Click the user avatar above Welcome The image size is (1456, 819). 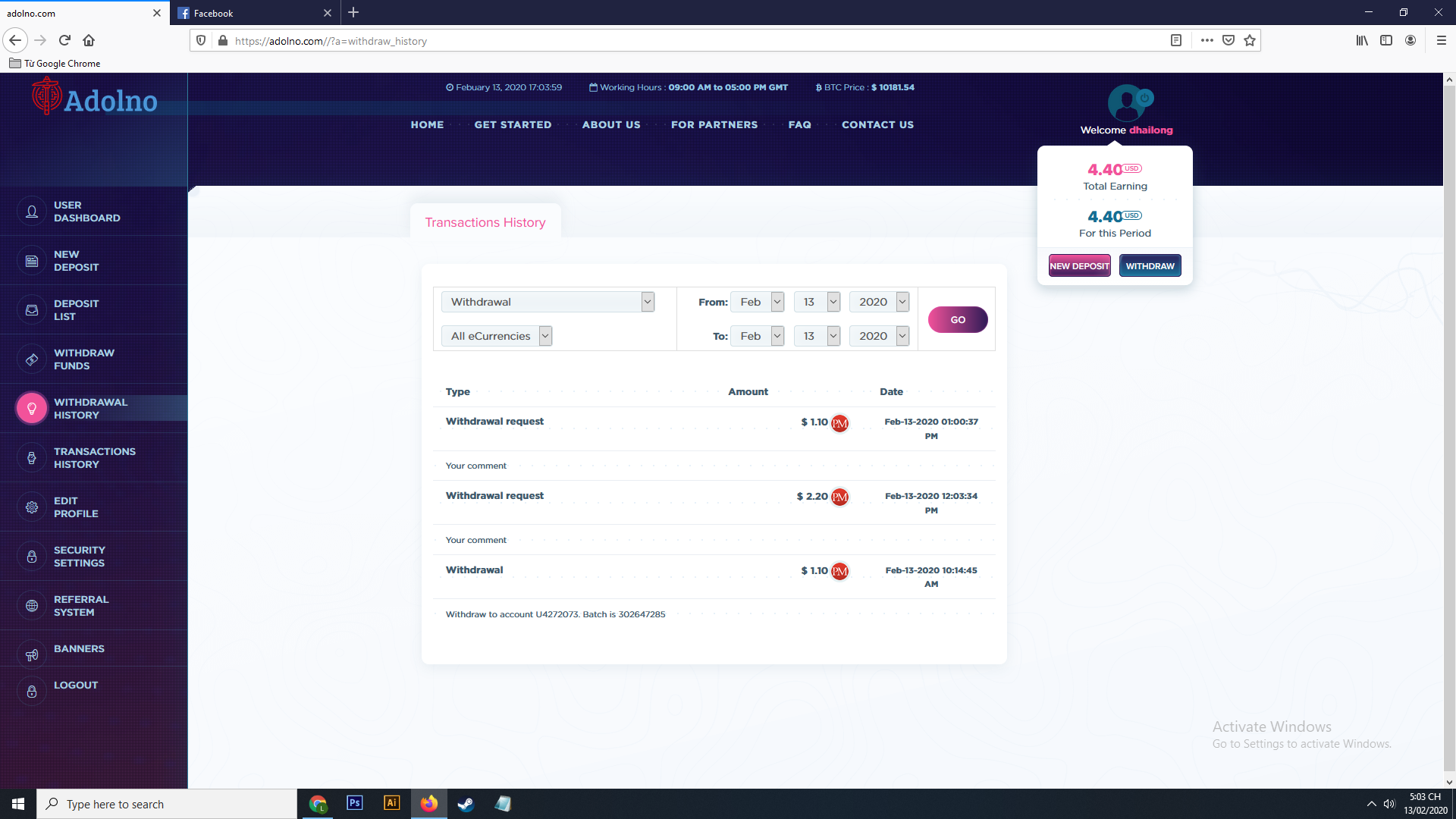click(1127, 103)
